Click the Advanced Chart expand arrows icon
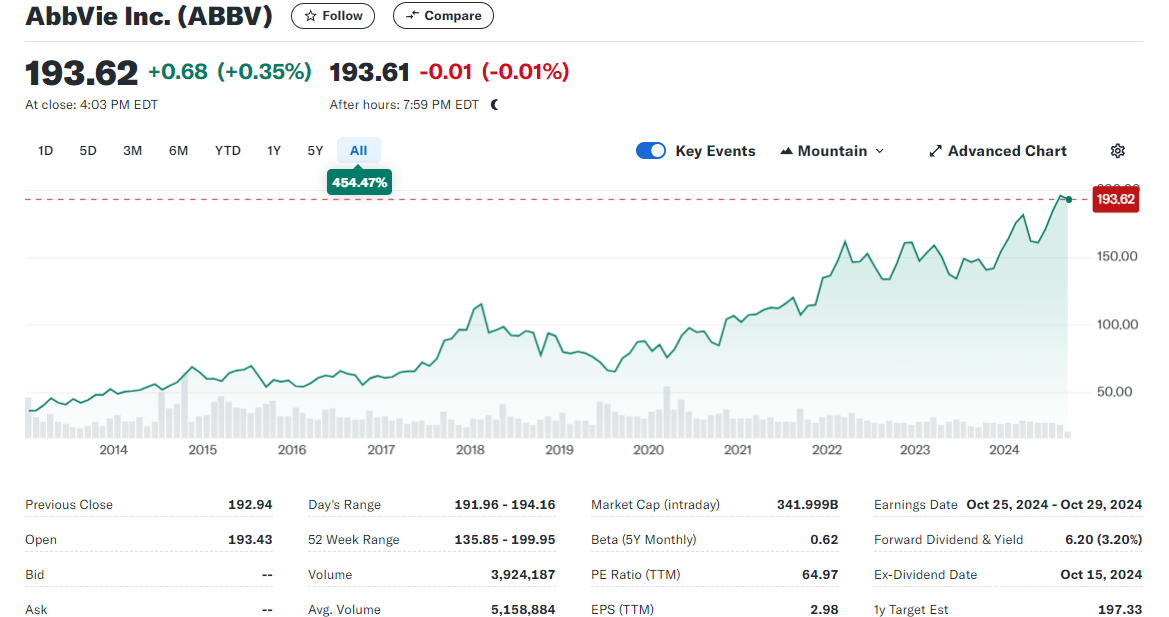The height and width of the screenshot is (617, 1169). 935,151
